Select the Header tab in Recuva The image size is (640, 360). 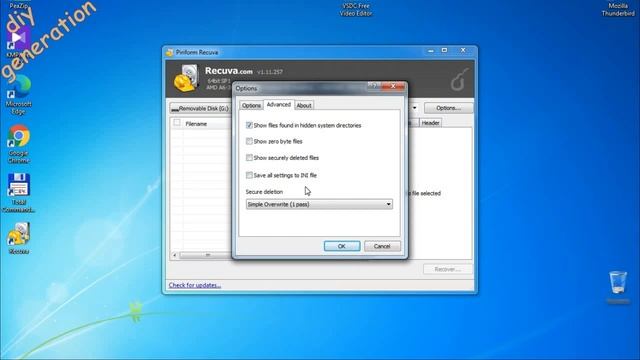click(430, 122)
